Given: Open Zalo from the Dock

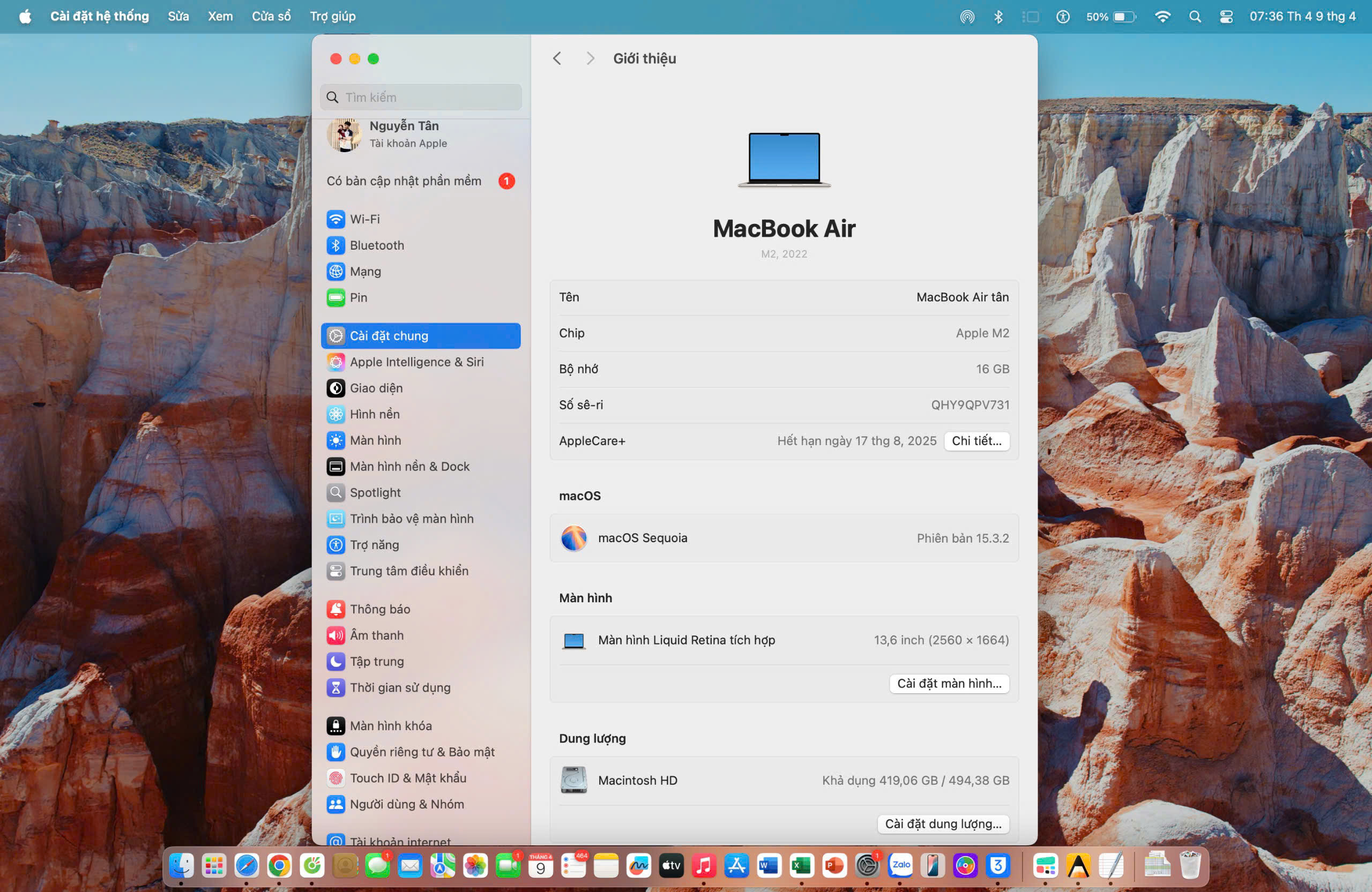Looking at the screenshot, I should click(x=900, y=866).
